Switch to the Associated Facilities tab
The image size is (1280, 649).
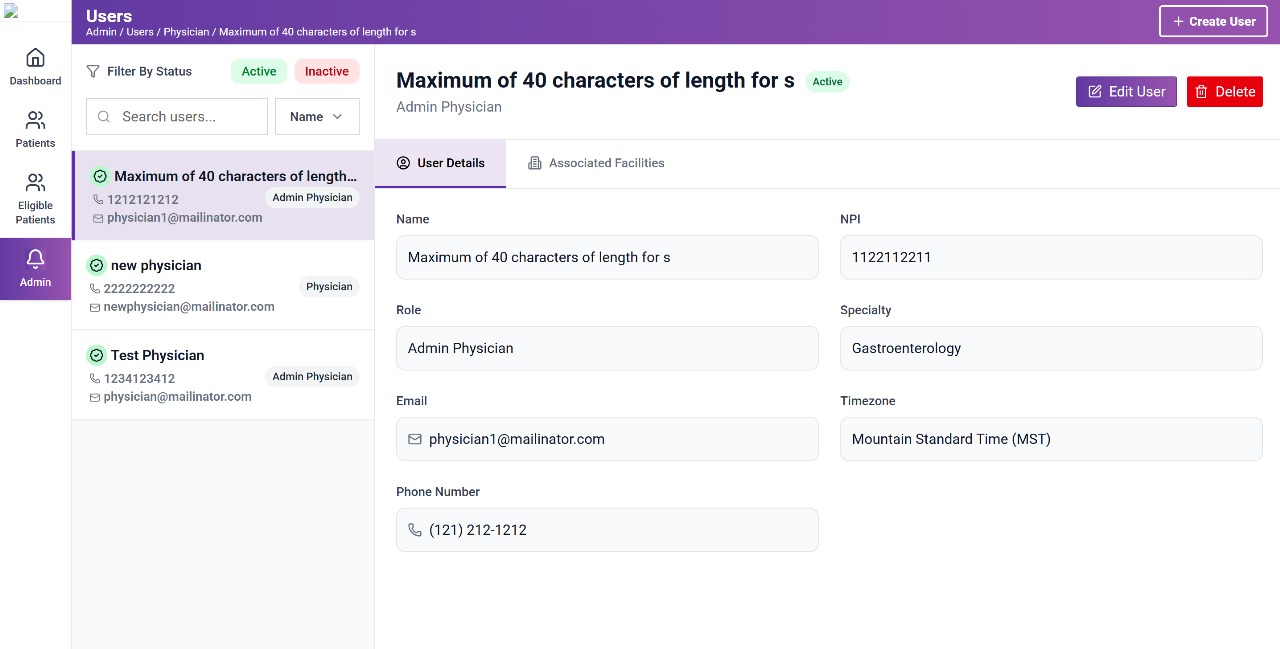tap(596, 163)
